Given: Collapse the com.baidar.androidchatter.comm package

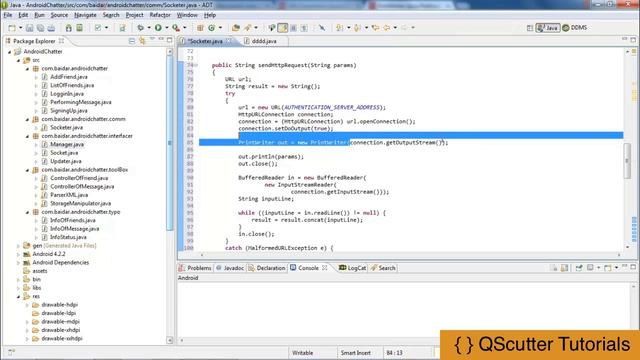Looking at the screenshot, I should 27,120.
